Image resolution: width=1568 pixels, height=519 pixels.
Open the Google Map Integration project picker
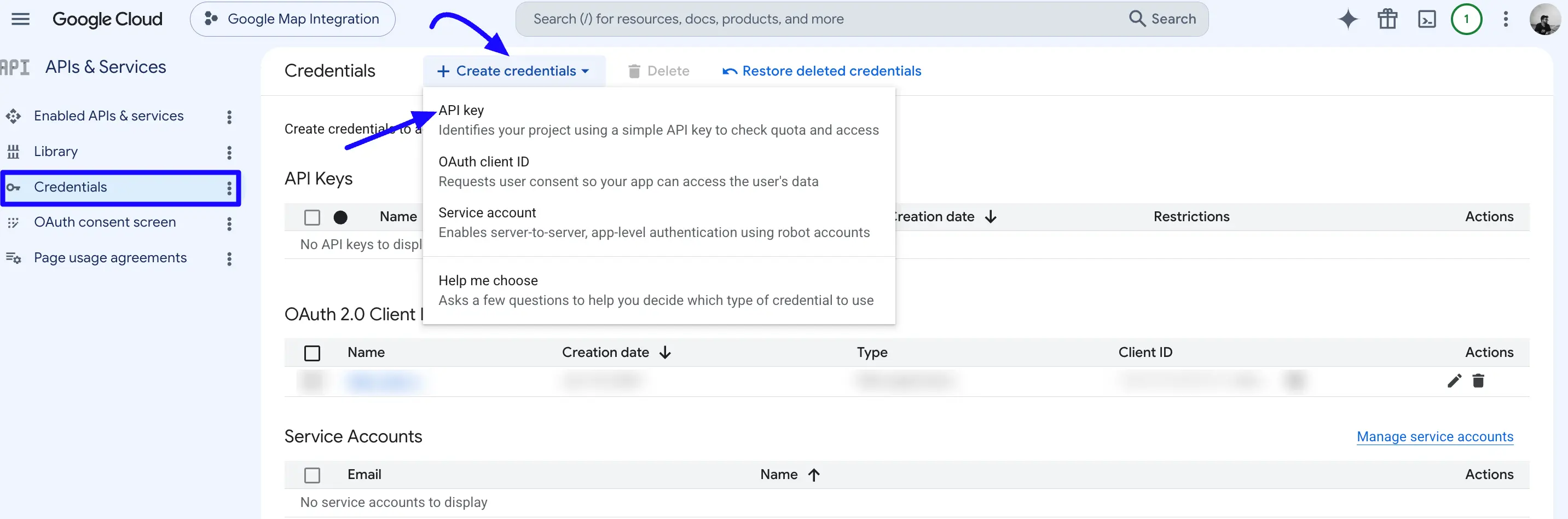pos(292,19)
